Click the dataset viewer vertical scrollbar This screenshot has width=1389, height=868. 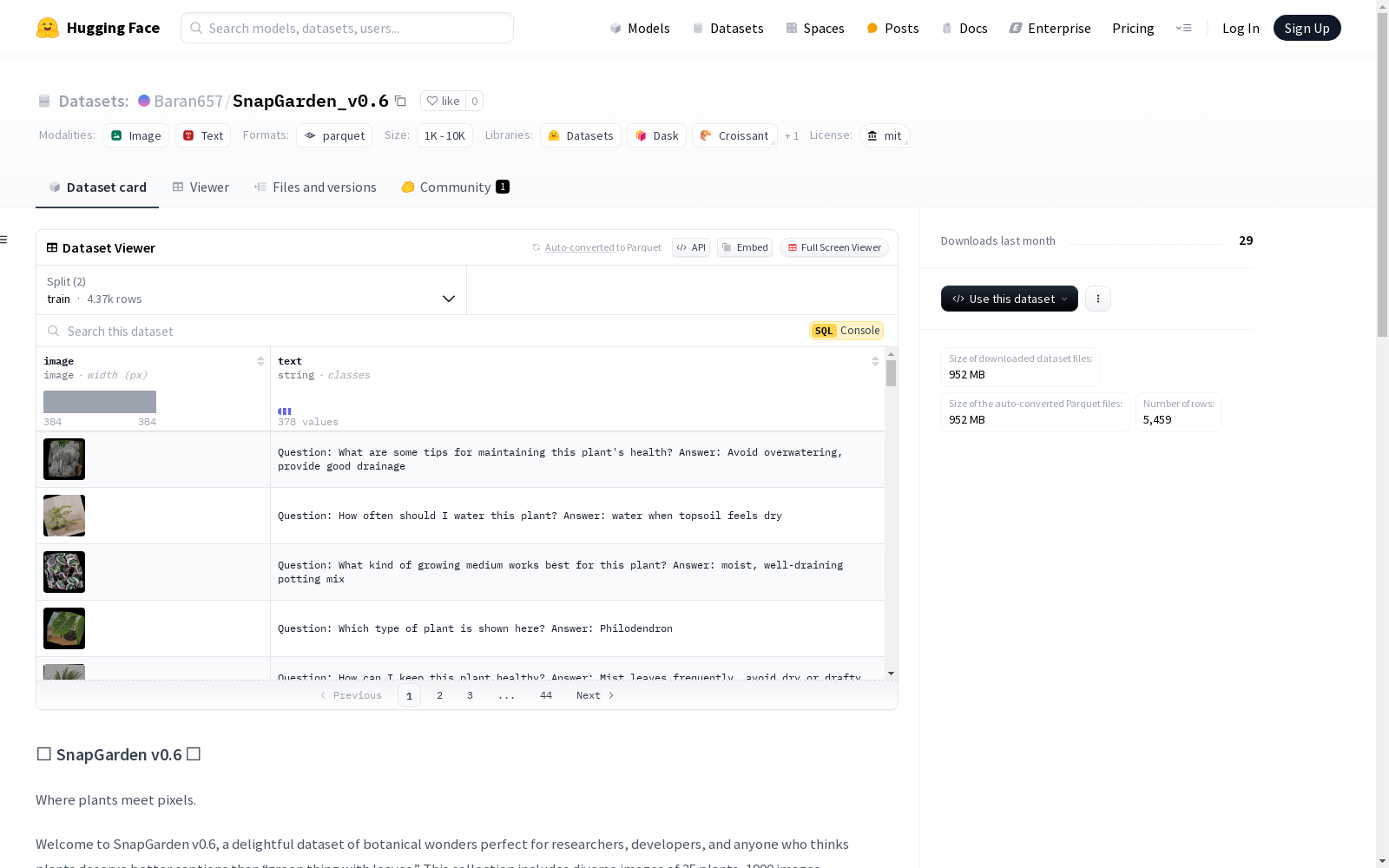[x=891, y=373]
